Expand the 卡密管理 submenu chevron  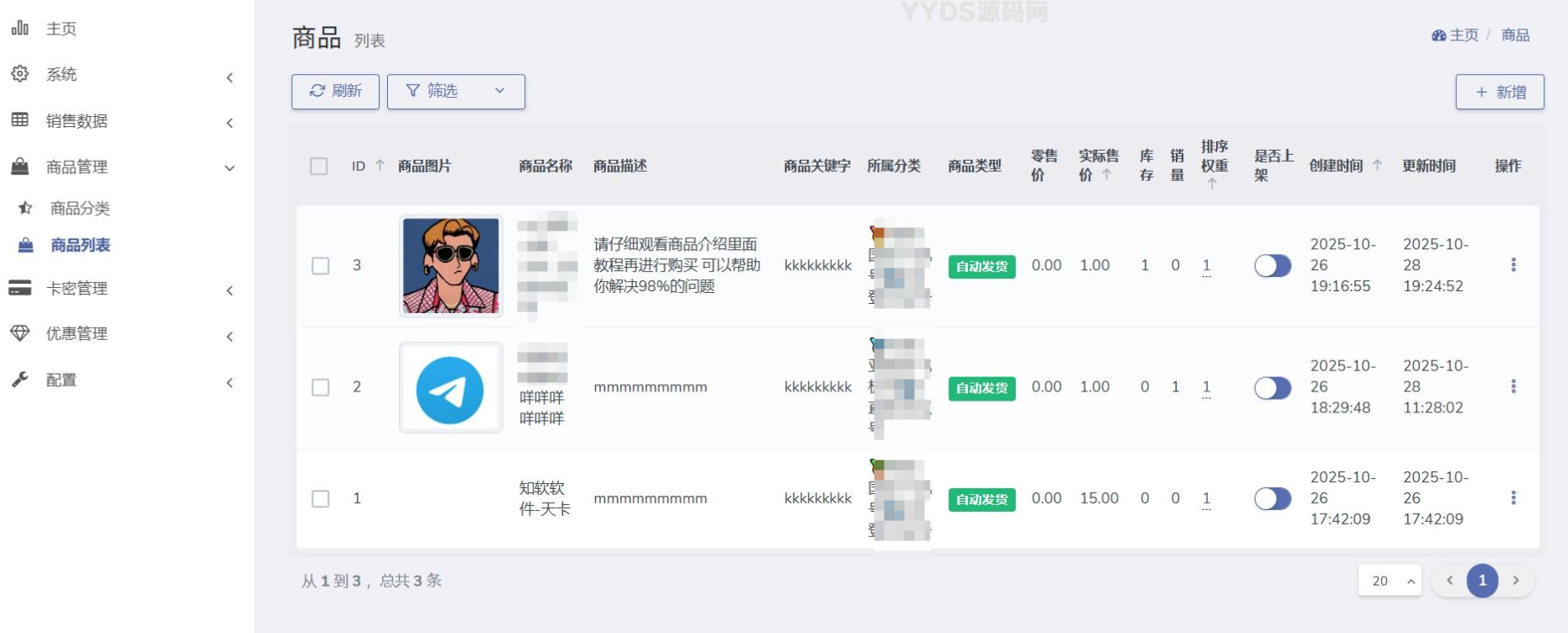click(230, 290)
